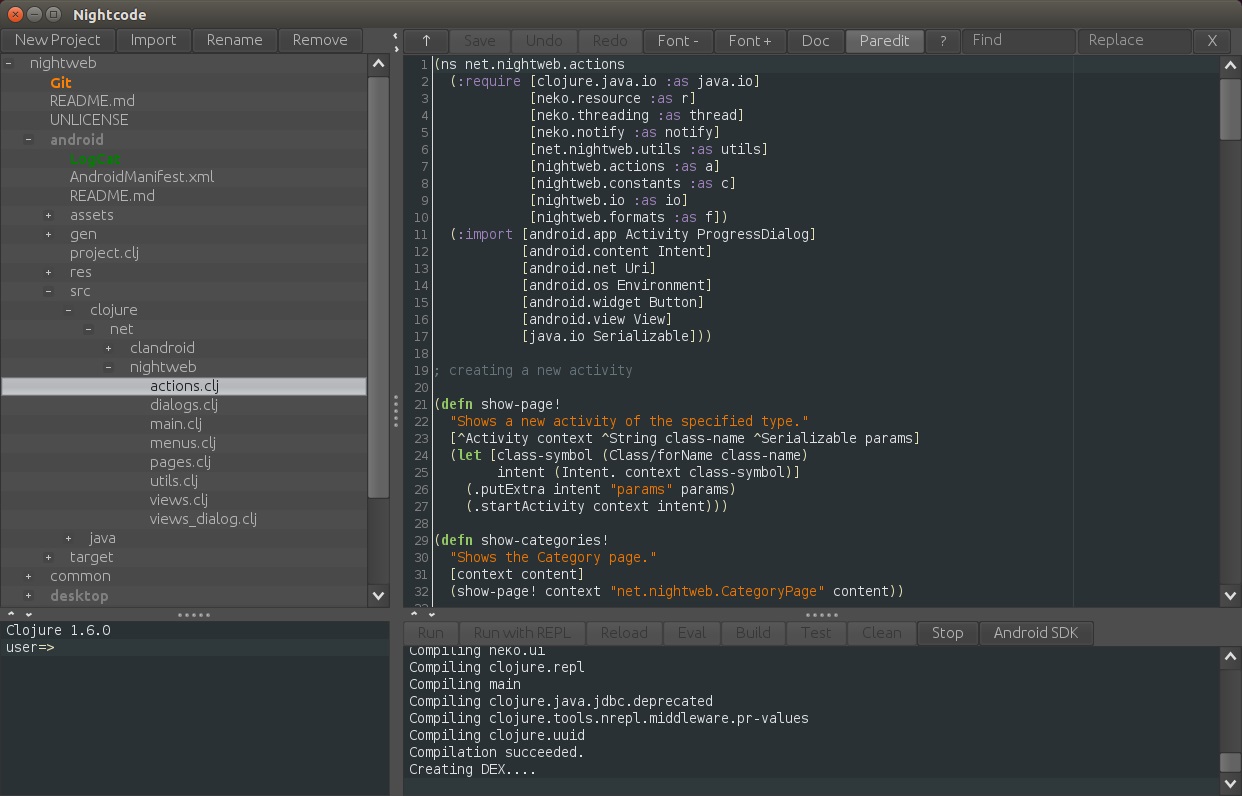Screen dimensions: 1242x796
Task: Click into the Find text field
Action: coord(1018,41)
